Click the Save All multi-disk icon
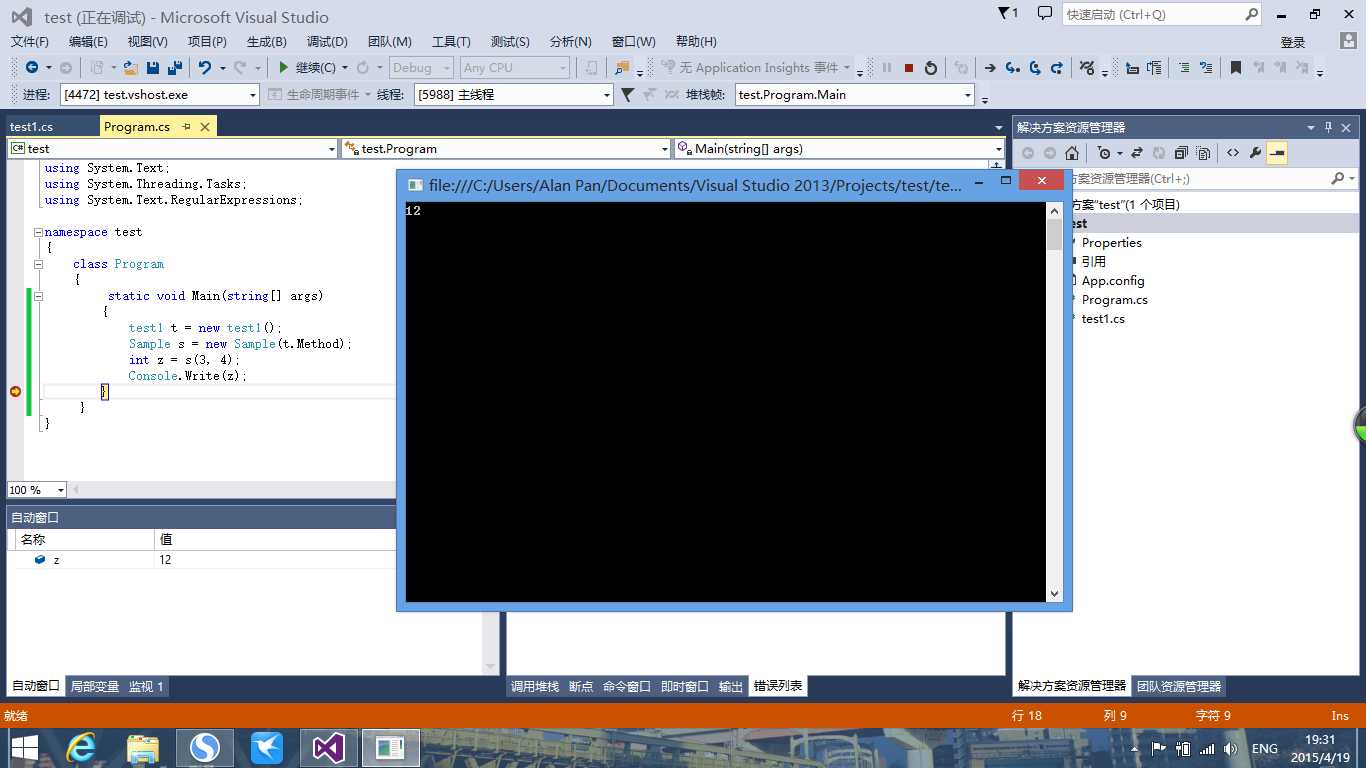The height and width of the screenshot is (768, 1366). pyautogui.click(x=175, y=68)
